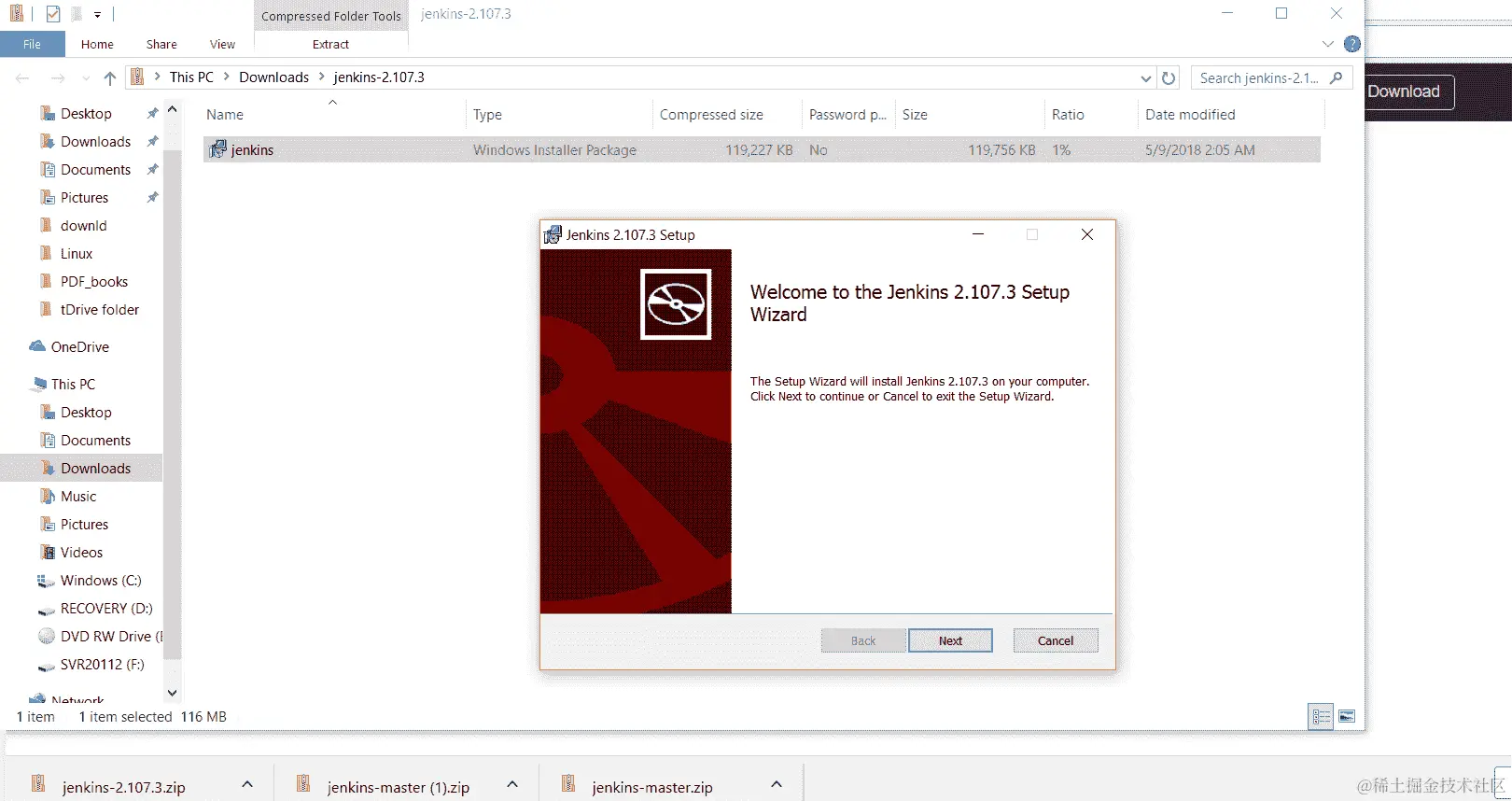Open Videos folder under This PC
This screenshot has width=1512, height=801.
pos(81,553)
